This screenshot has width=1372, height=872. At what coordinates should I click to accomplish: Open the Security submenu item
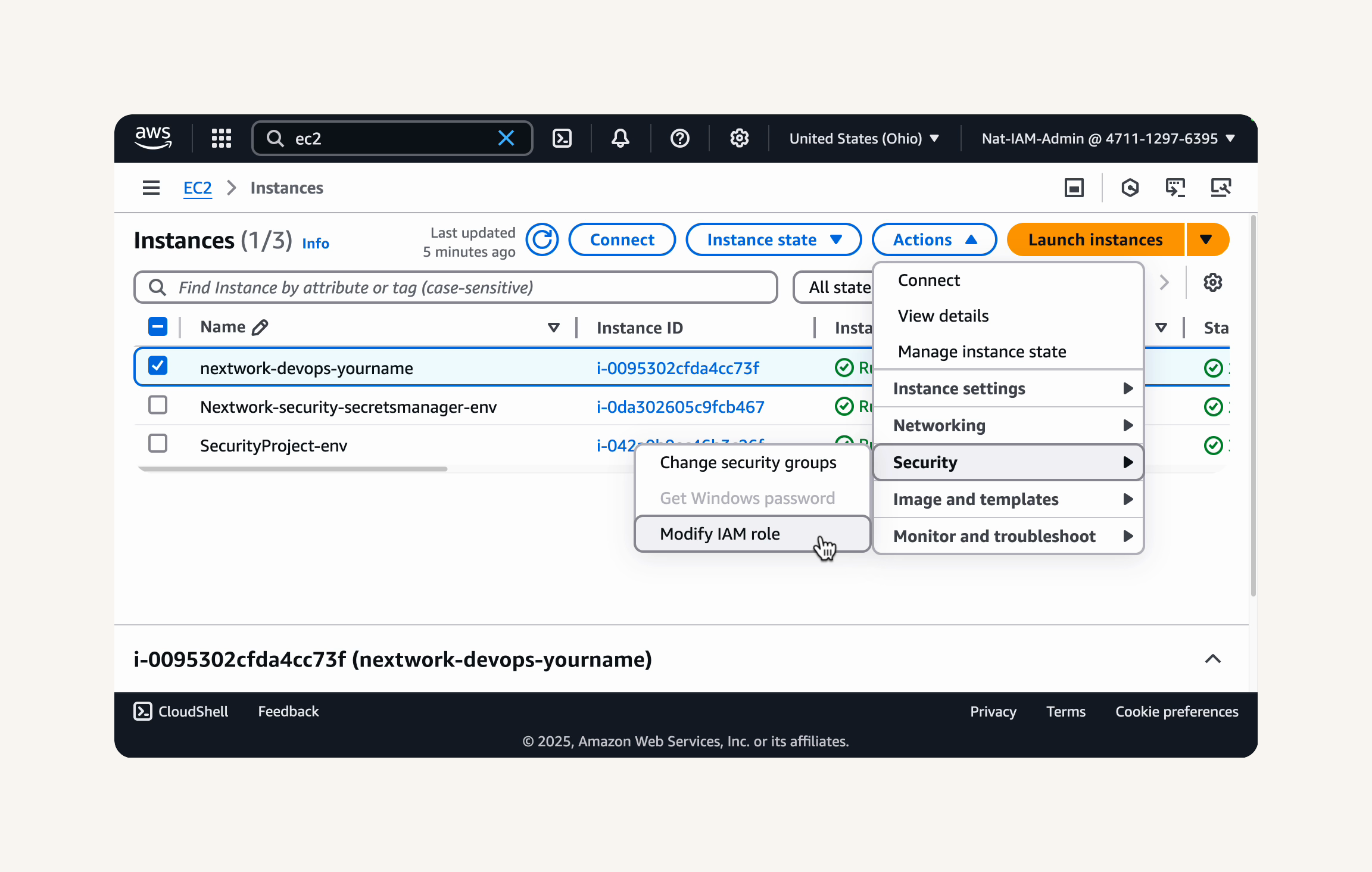coord(1008,462)
